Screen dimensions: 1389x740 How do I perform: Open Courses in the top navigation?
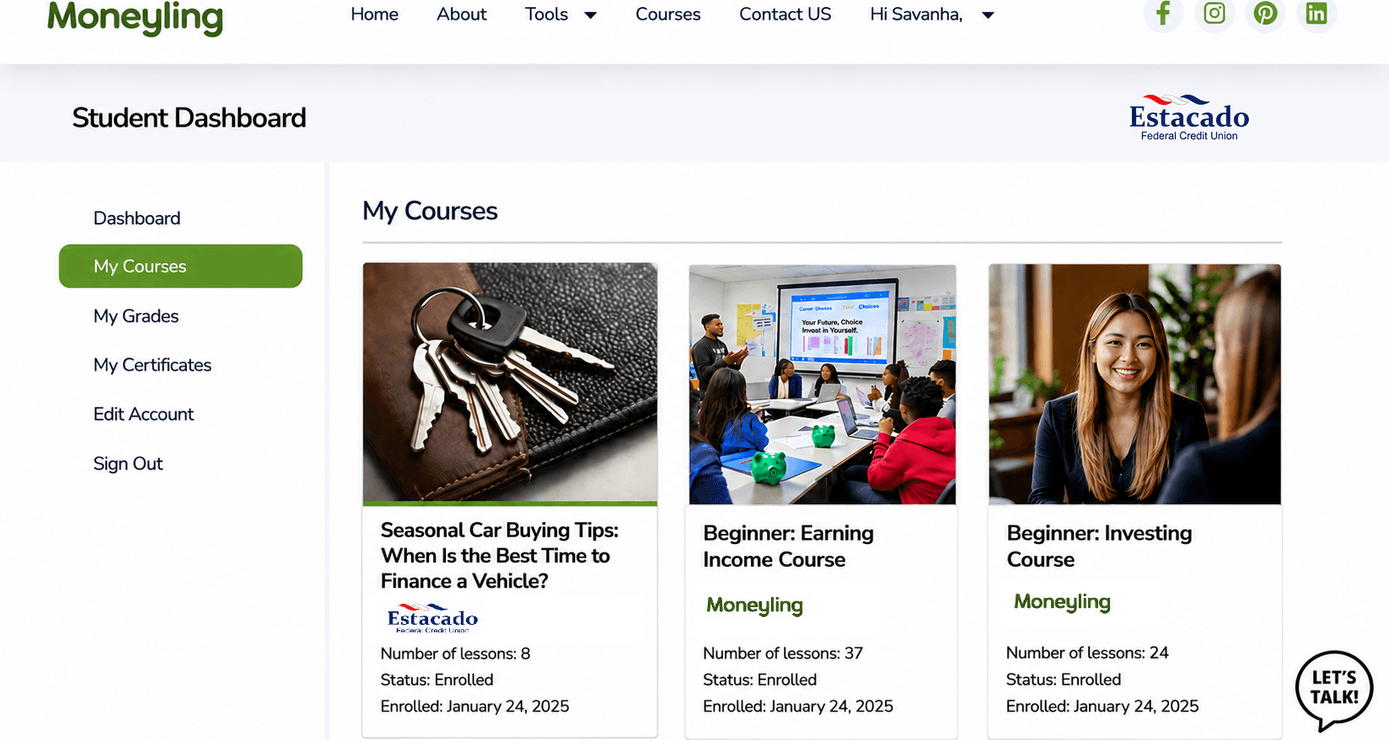coord(668,14)
